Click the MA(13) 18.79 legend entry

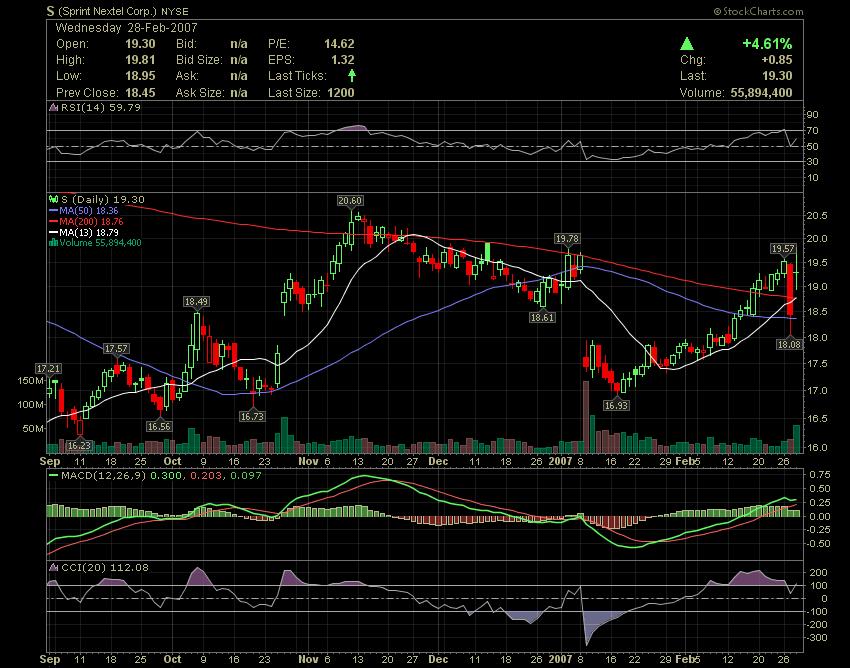point(83,232)
